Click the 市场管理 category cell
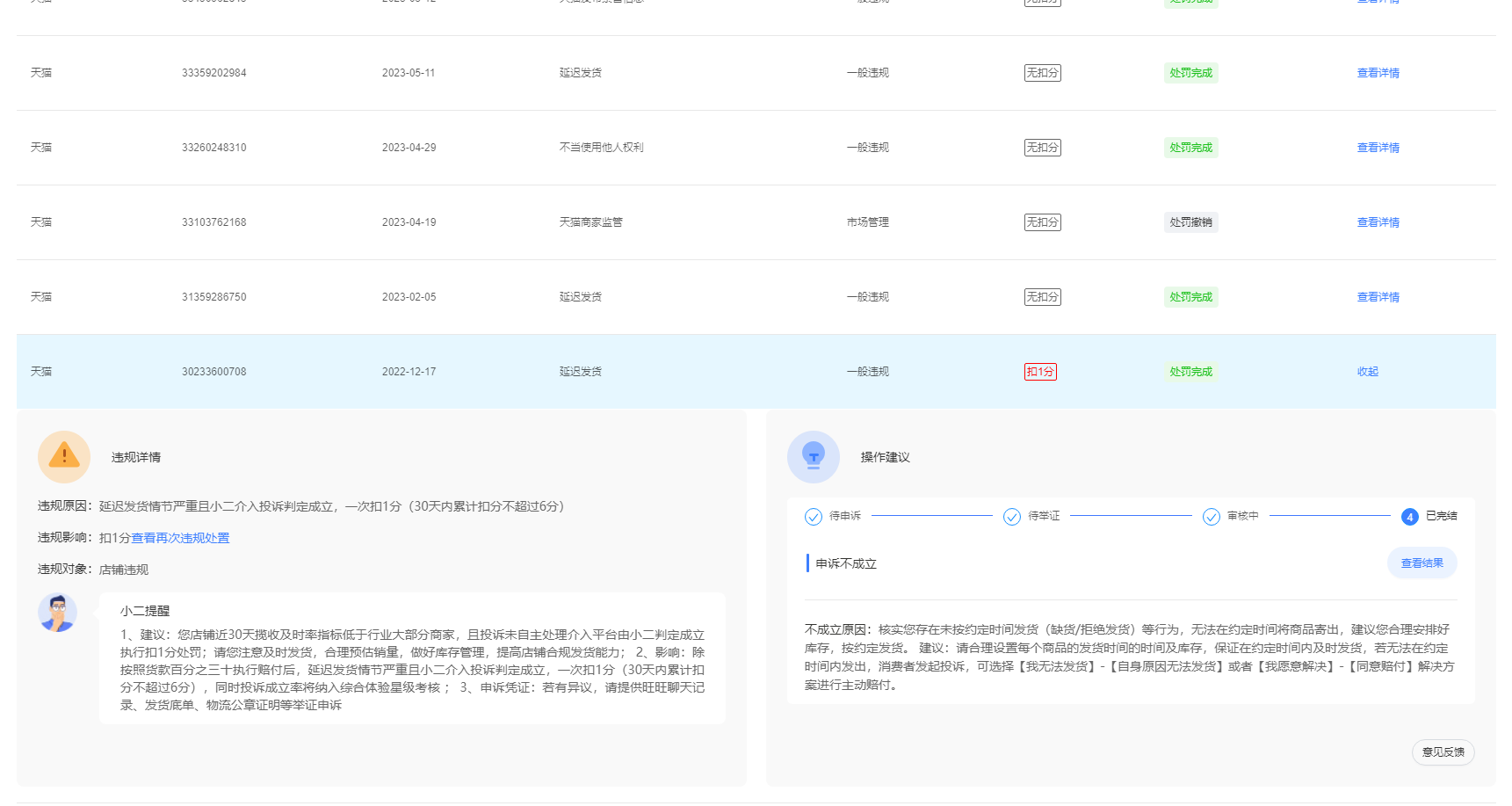This screenshot has width=1512, height=806. pyautogui.click(x=868, y=222)
